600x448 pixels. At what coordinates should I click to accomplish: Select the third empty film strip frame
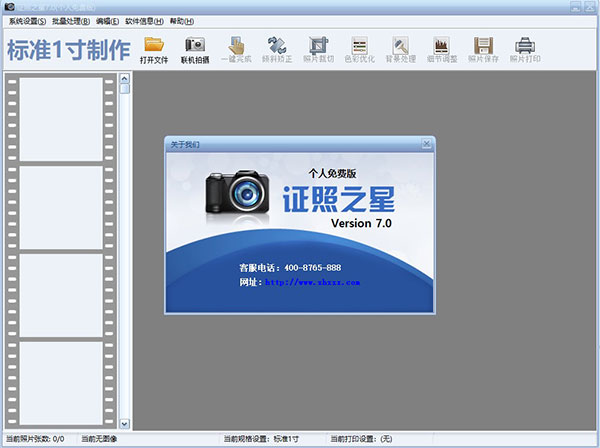pyautogui.click(x=61, y=295)
